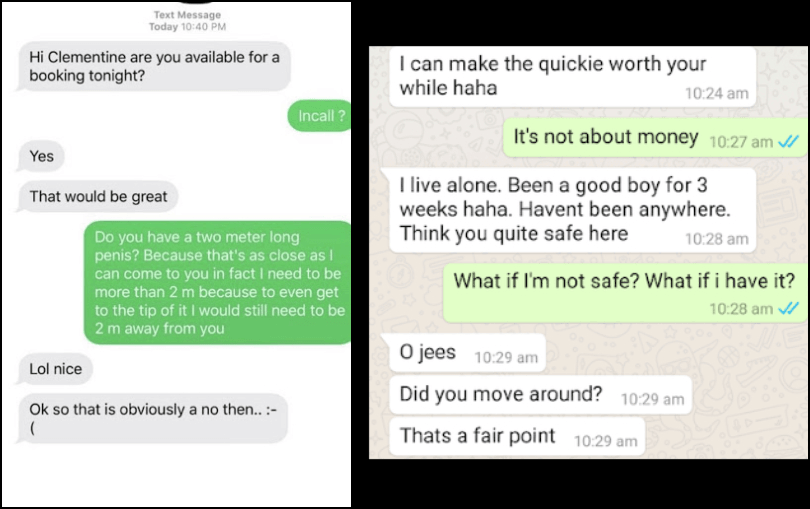
Task: Click the double ticks on "What if I'm not safe?" message
Action: [788, 309]
